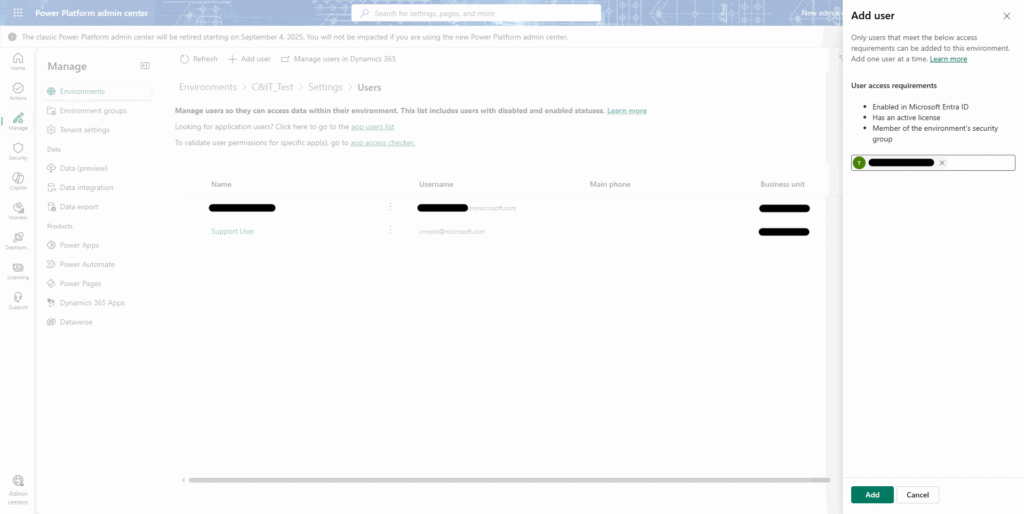Open more options for first user row
Image resolution: width=1024 pixels, height=514 pixels.
coord(390,207)
